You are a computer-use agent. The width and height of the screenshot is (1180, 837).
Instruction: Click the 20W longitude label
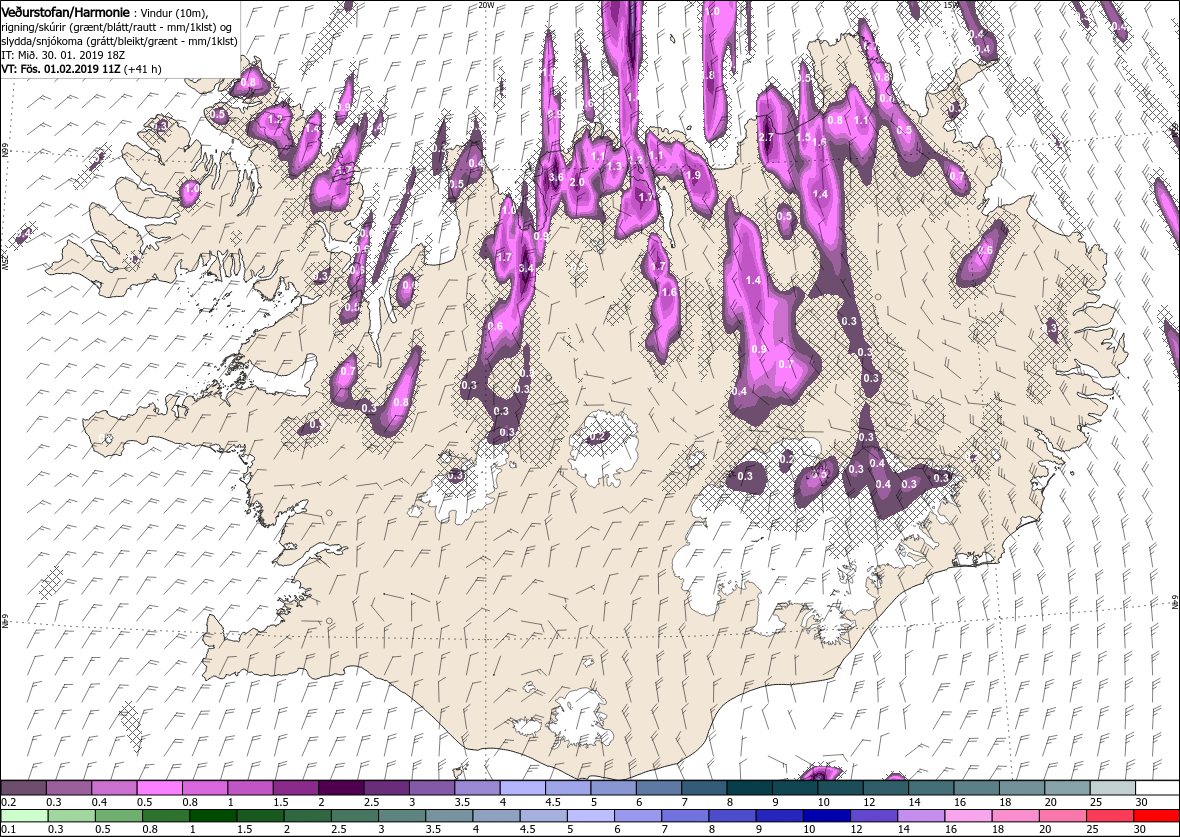[x=487, y=5]
